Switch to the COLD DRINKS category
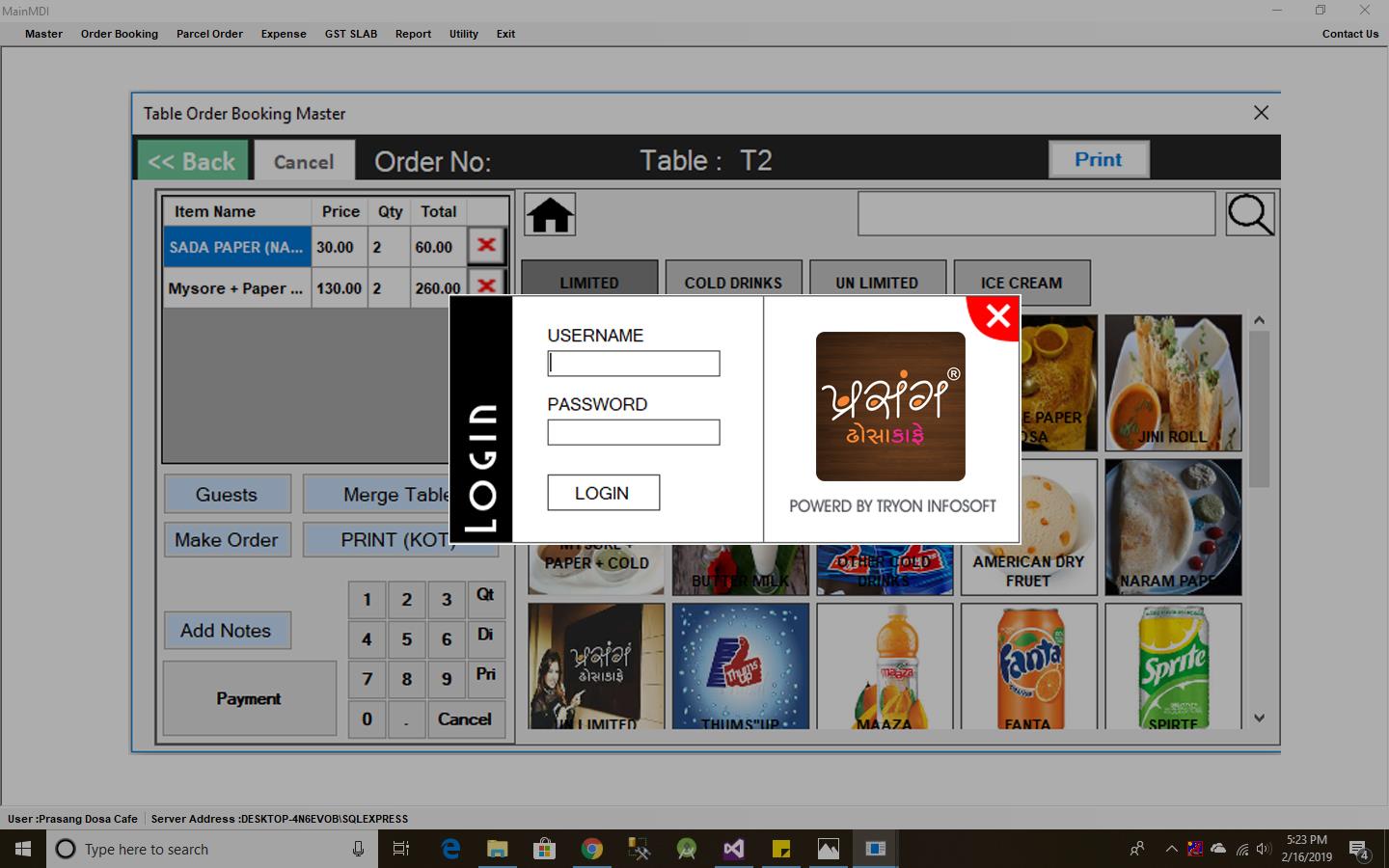1389x868 pixels. (733, 282)
